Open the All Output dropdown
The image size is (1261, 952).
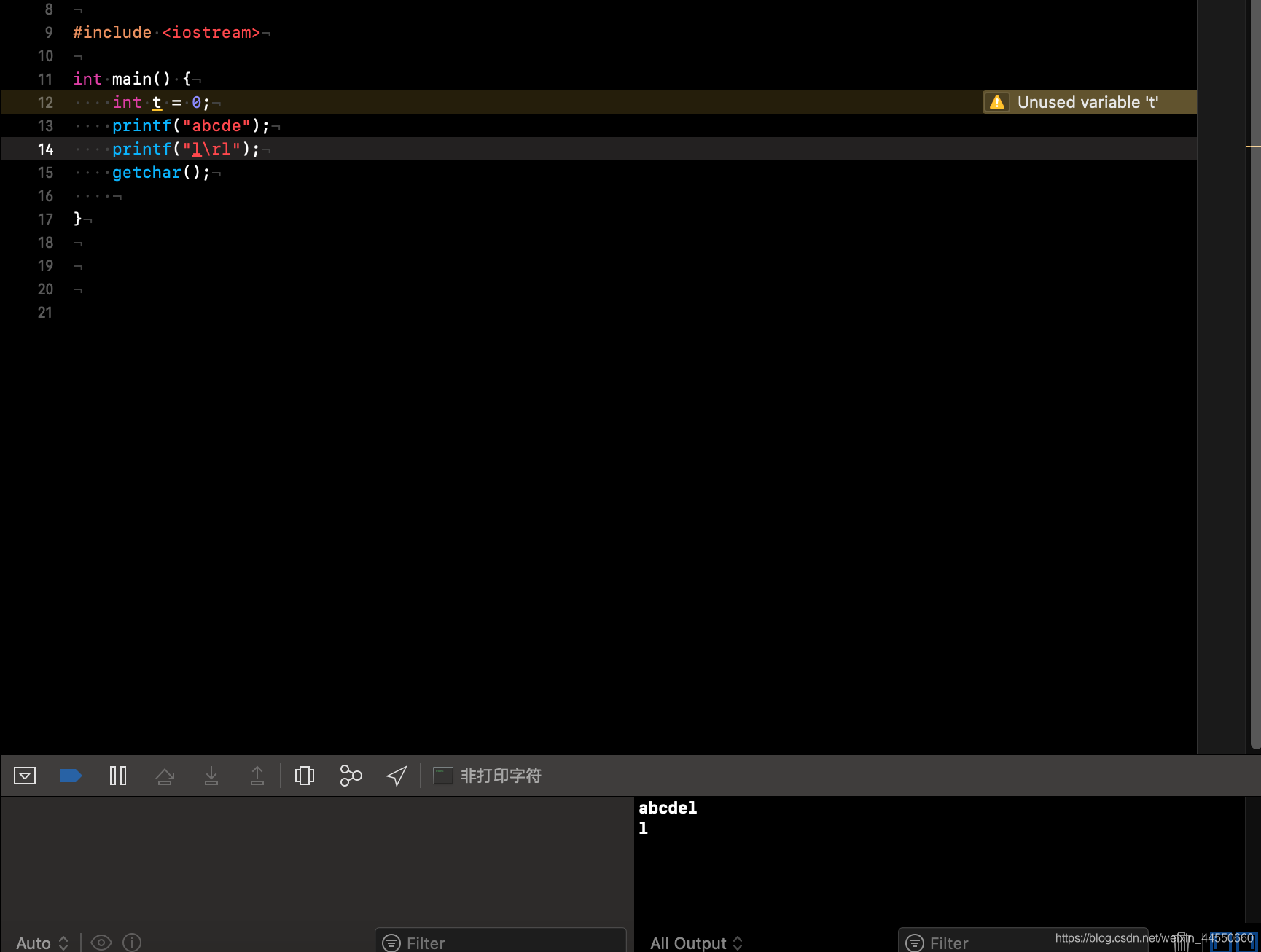[696, 943]
